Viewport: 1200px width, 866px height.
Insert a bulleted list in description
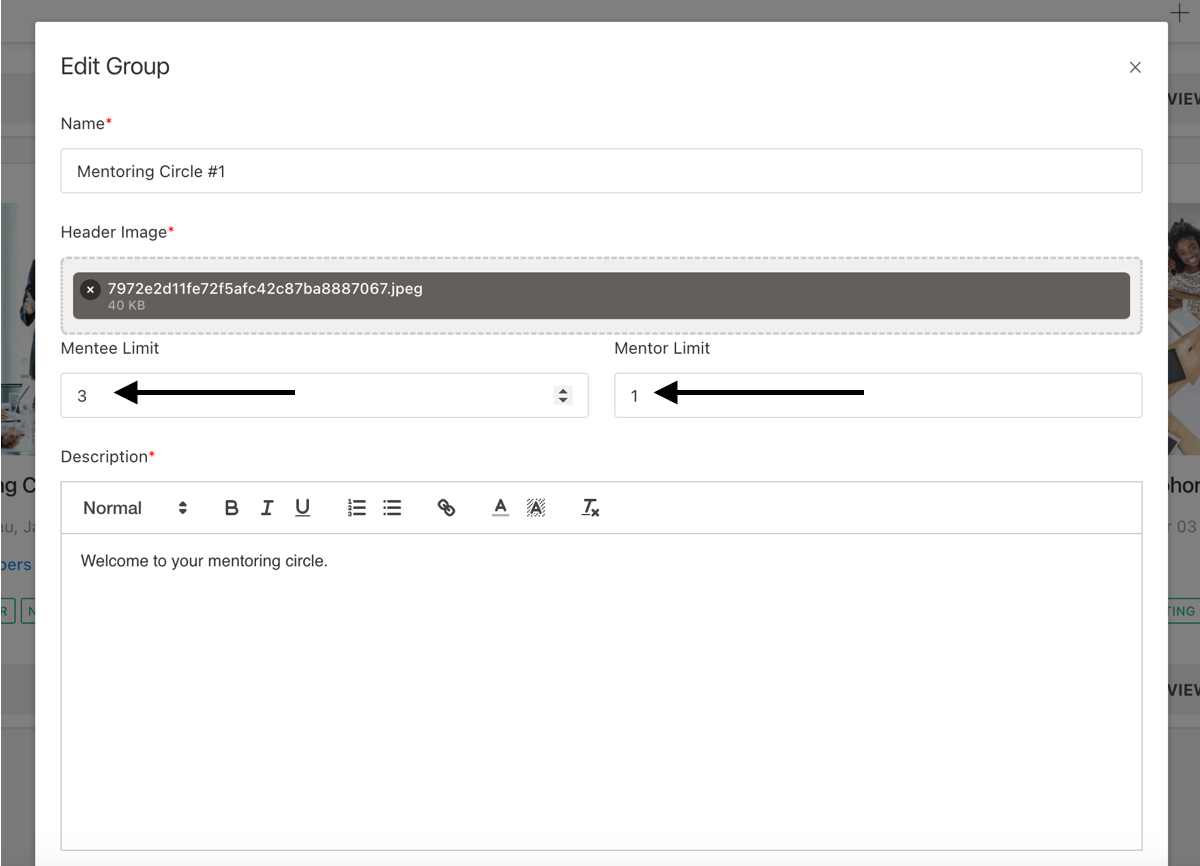392,508
